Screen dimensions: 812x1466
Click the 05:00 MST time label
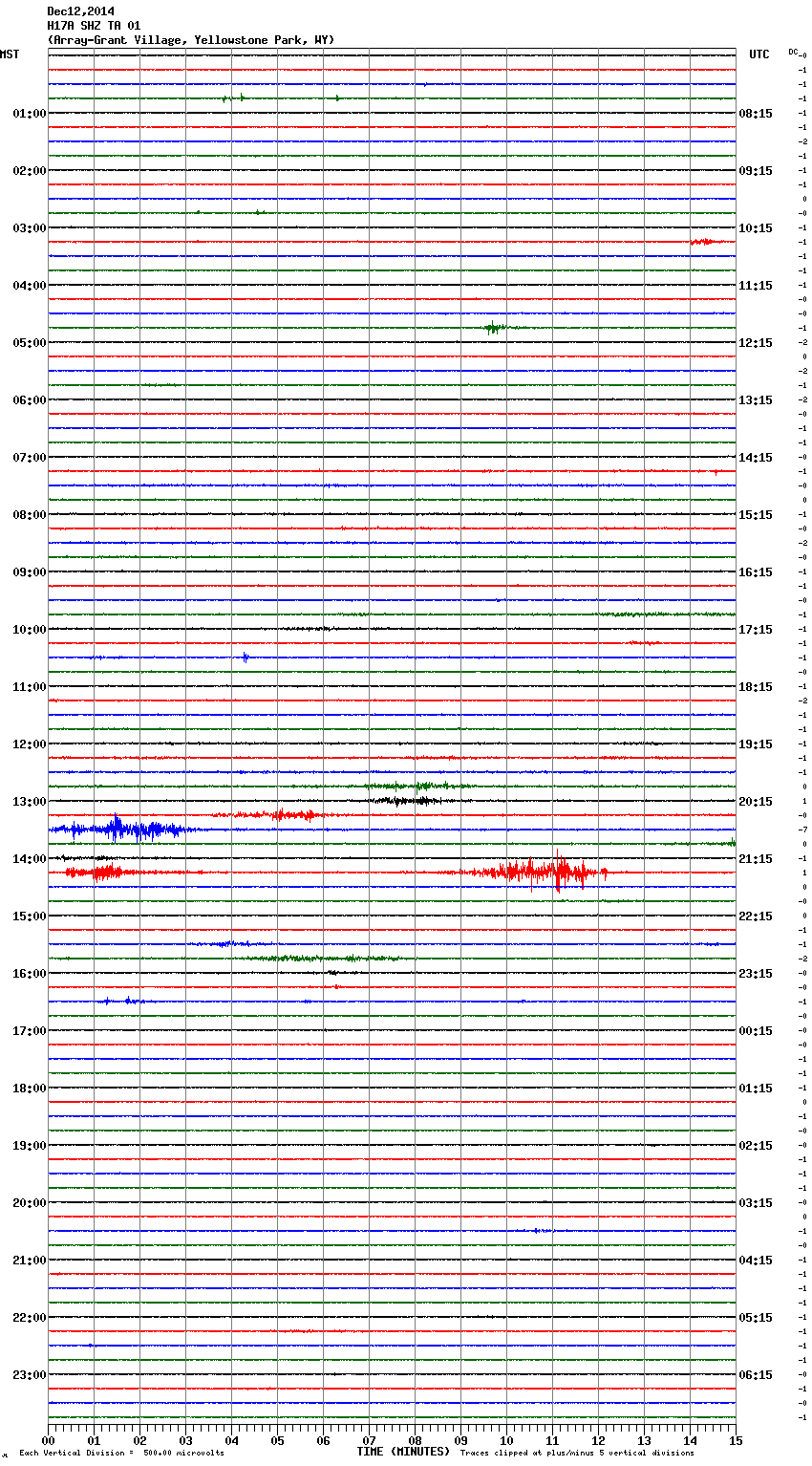(x=29, y=343)
